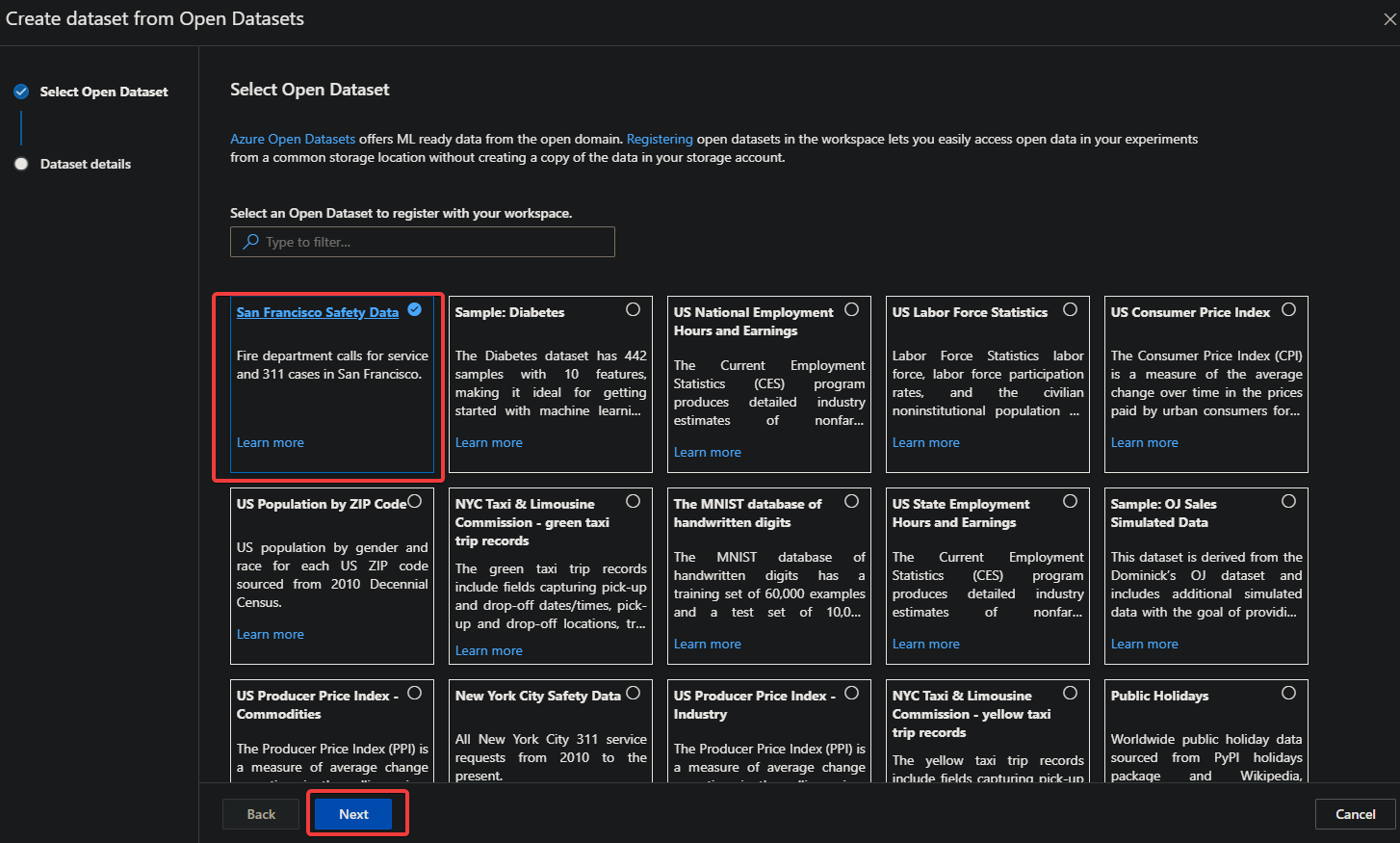Click US Producer Price Index - Industry title
Image resolution: width=1400 pixels, height=843 pixels.
coord(755,704)
